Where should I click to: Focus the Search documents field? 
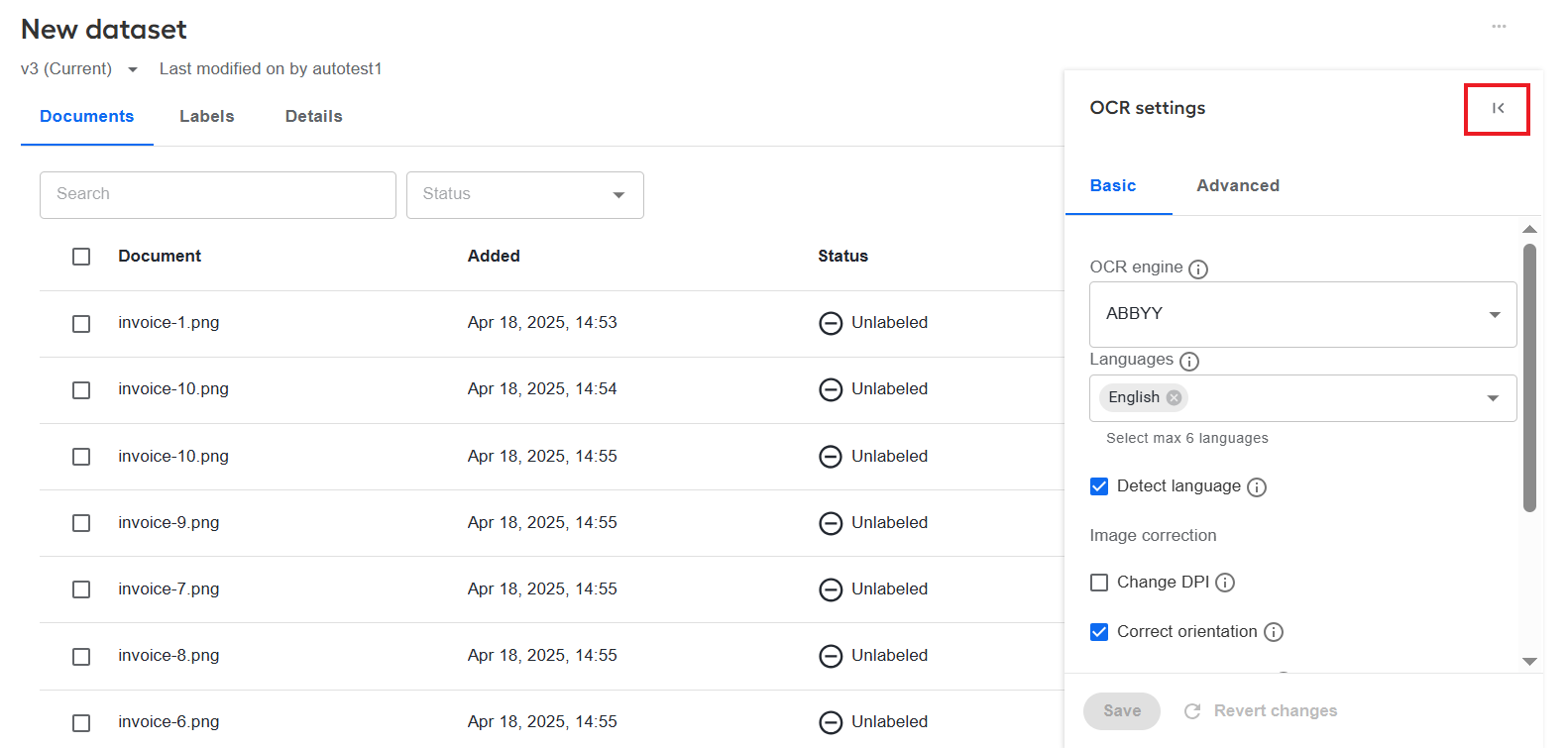click(x=218, y=195)
